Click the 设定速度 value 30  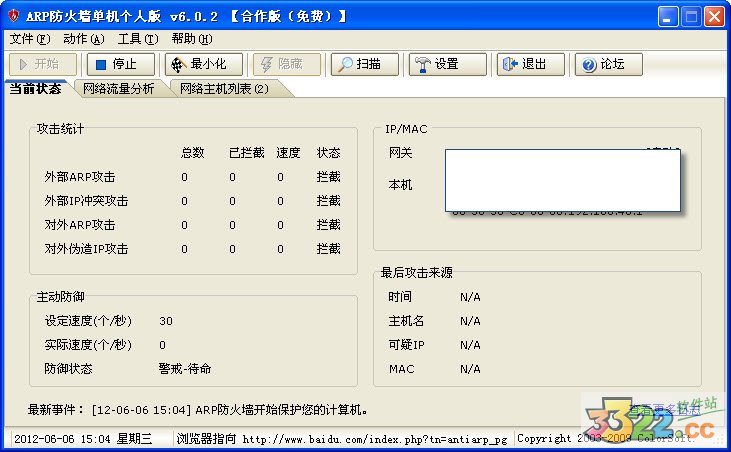click(x=166, y=321)
